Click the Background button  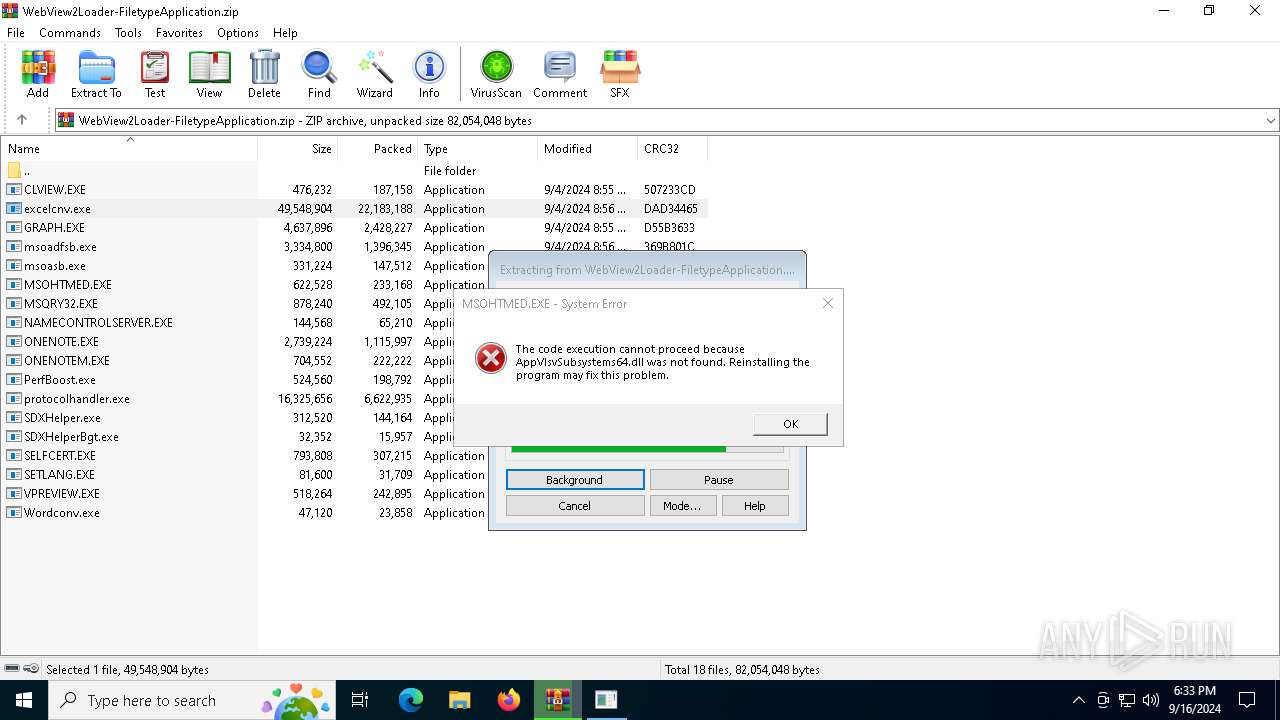point(575,480)
